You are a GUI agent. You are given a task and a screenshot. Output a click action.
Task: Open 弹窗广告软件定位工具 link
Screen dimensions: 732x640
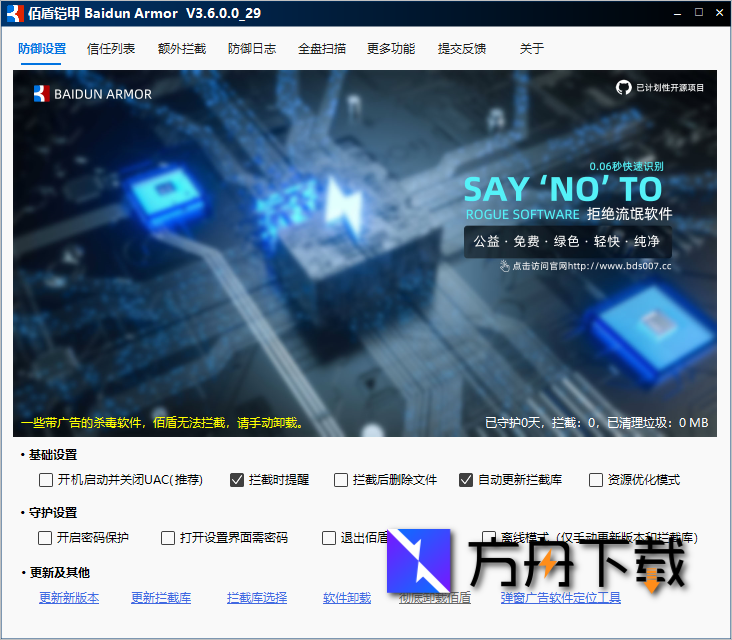pos(561,598)
